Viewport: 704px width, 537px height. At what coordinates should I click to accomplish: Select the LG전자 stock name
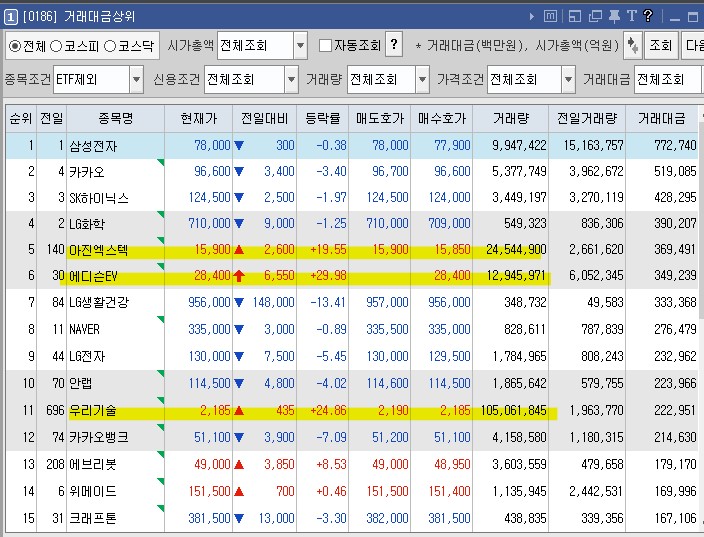(x=87, y=357)
